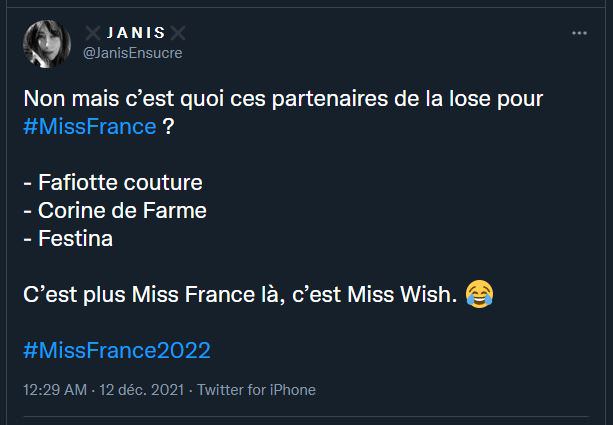This screenshot has height=425, width=613.
Task: Open the #MissFrance hashtag
Action: (89, 127)
